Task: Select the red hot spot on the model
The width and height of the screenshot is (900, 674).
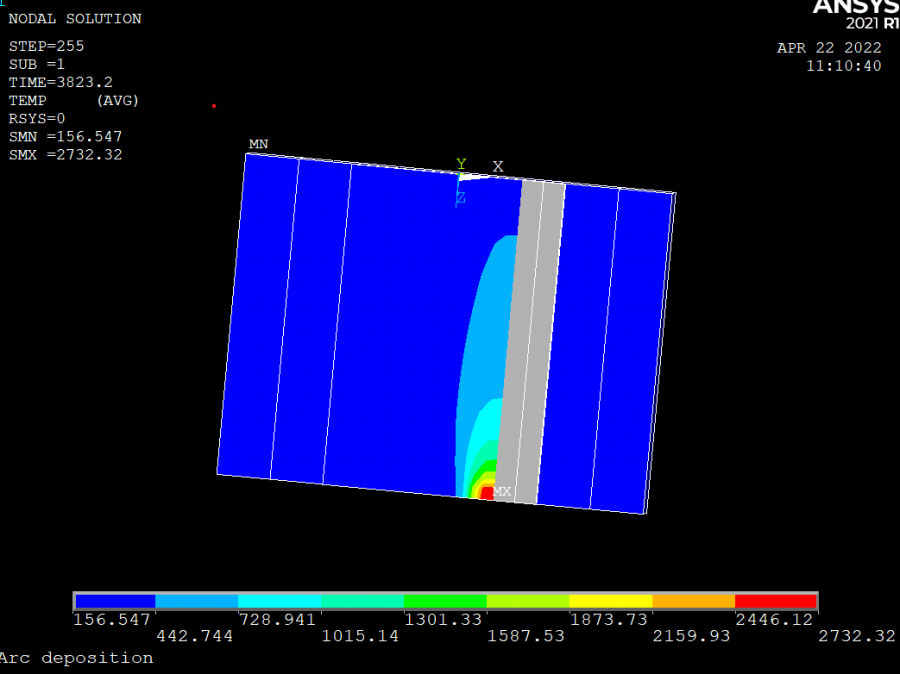Action: pyautogui.click(x=487, y=492)
